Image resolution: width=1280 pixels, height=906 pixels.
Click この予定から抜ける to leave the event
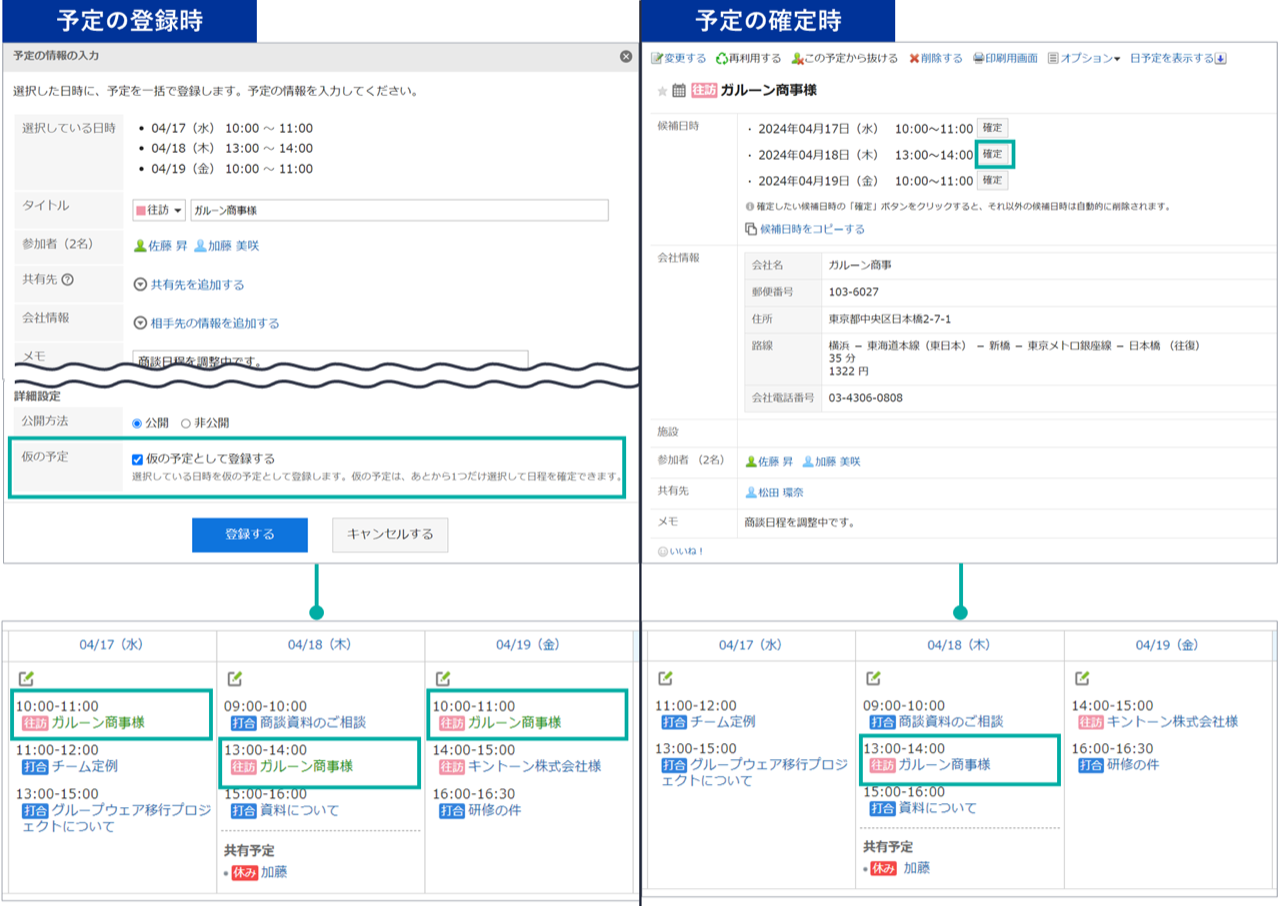point(844,59)
